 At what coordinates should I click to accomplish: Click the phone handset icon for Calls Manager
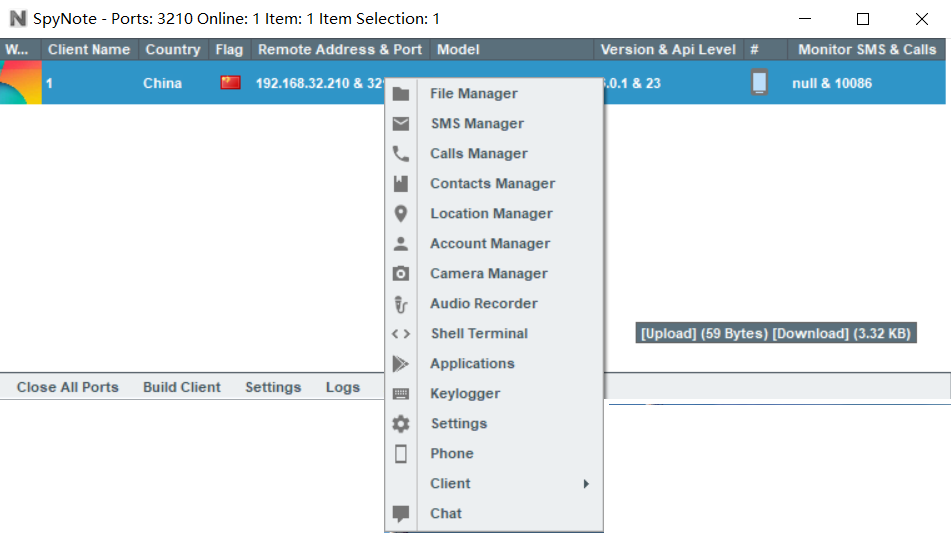point(401,154)
